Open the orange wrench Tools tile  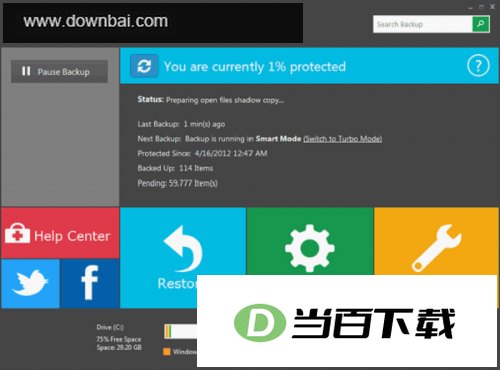pyautogui.click(x=436, y=241)
